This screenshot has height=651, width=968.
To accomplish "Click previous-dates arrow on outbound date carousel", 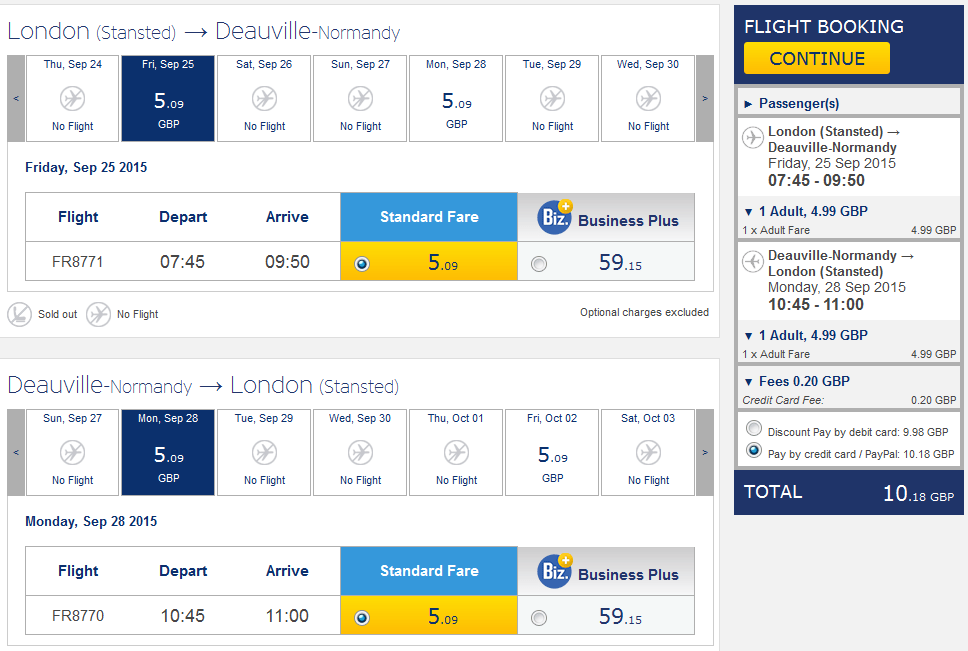I will 16,99.
